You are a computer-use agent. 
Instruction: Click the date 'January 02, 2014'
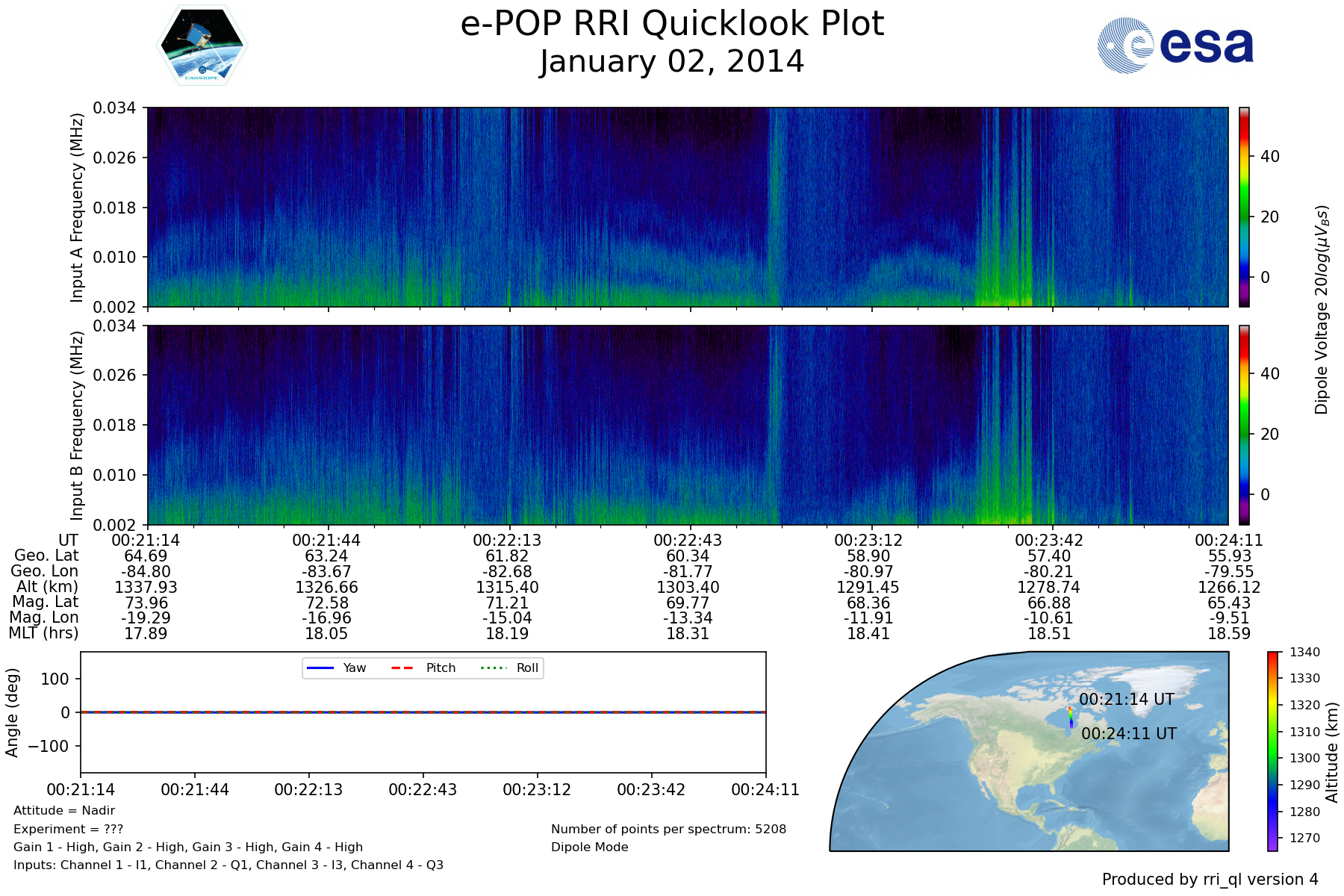point(672,61)
